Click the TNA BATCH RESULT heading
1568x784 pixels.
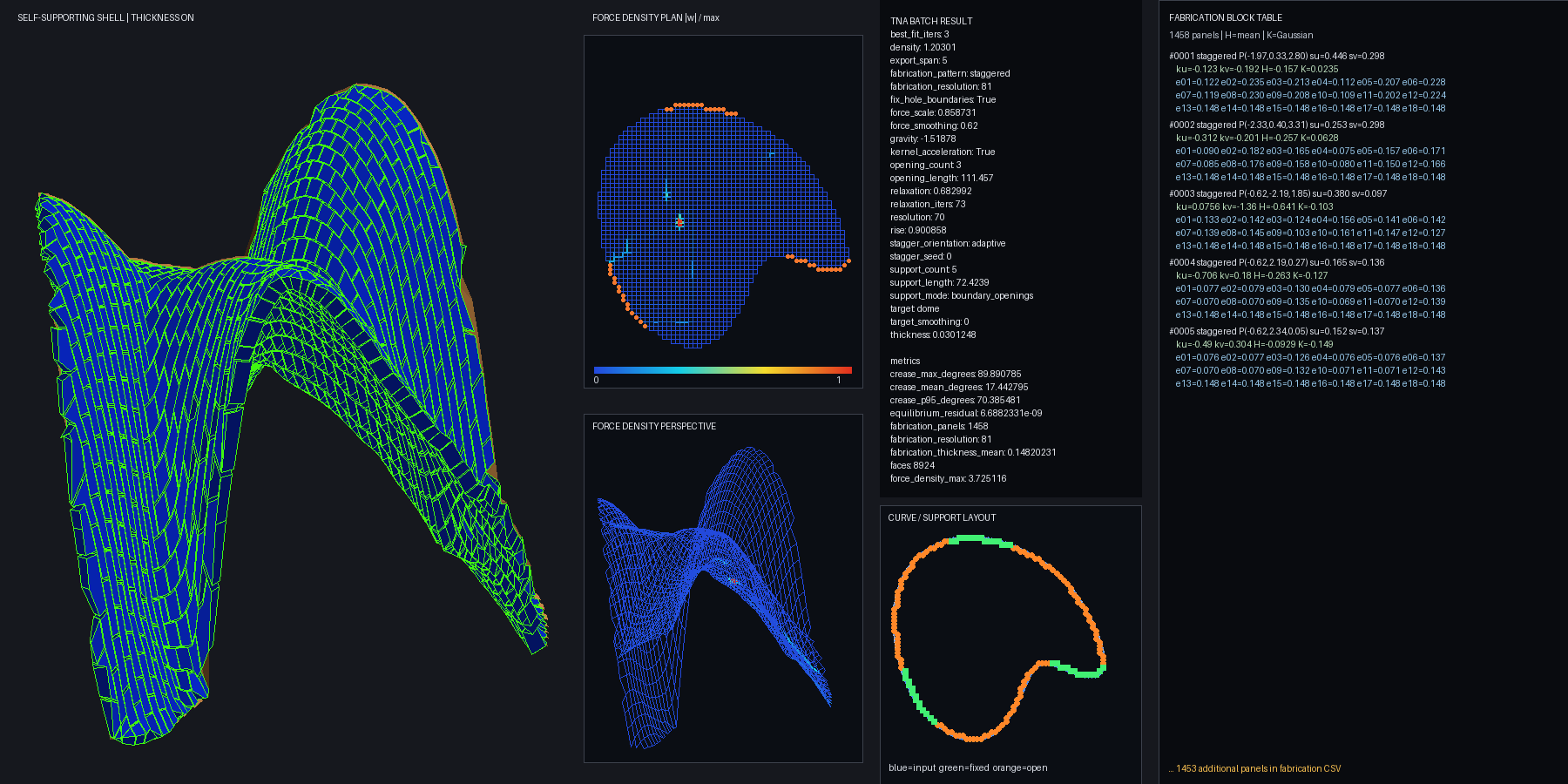(931, 21)
